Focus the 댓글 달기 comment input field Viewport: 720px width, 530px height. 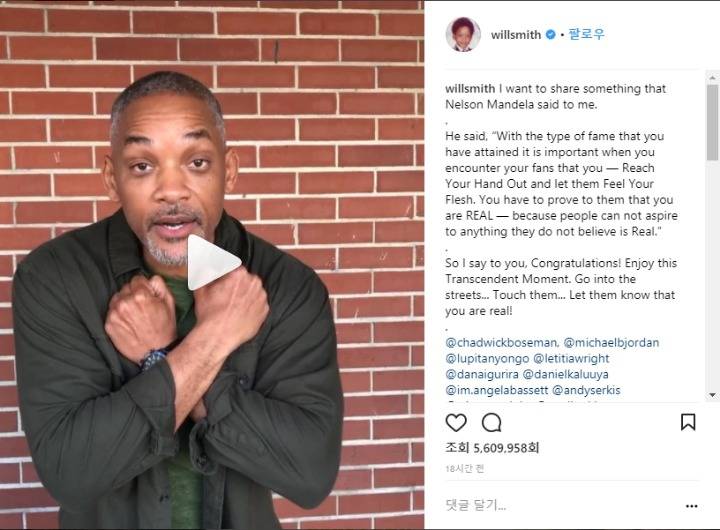562,506
